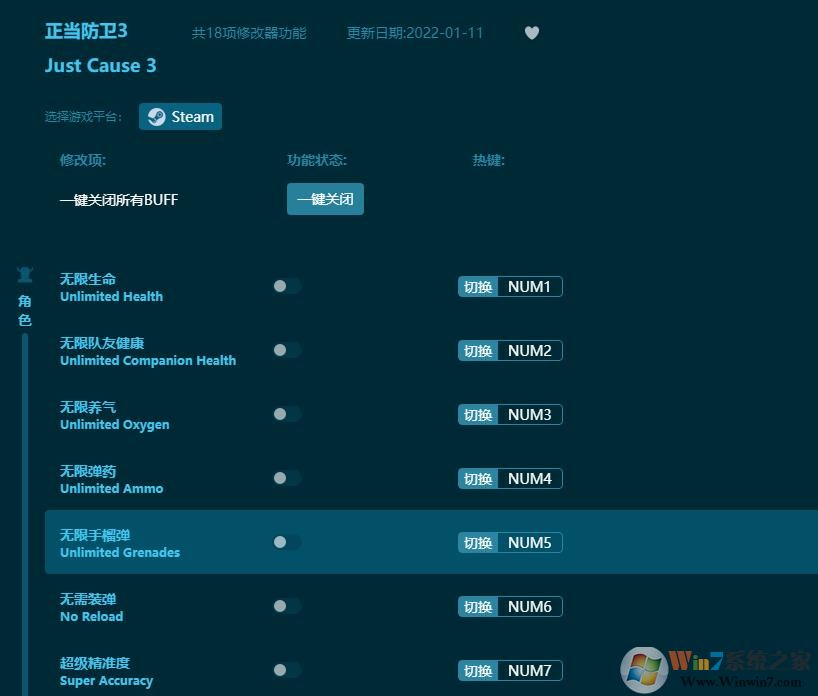Rebind the Unlimited Ammo NUM4 hotkey
Viewport: 818px width, 696px height.
[x=478, y=478]
